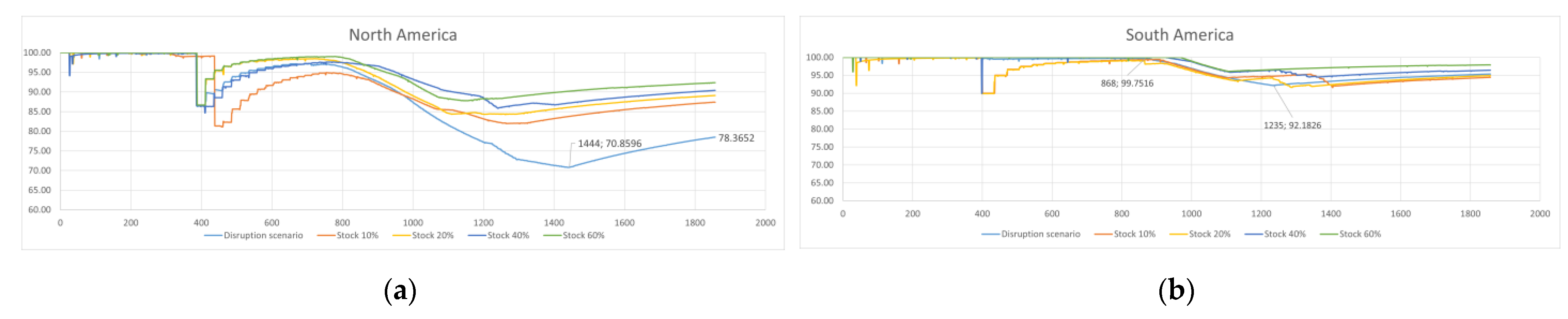This screenshot has height=319, width=1568.
Task: Click x-axis tick 400 in North America chart
Action: click(x=201, y=223)
